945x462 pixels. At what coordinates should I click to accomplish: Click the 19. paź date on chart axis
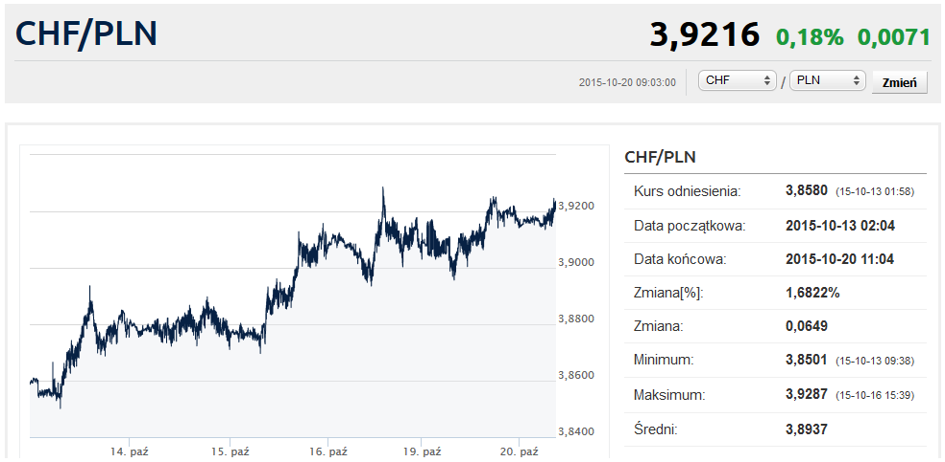coord(421,452)
